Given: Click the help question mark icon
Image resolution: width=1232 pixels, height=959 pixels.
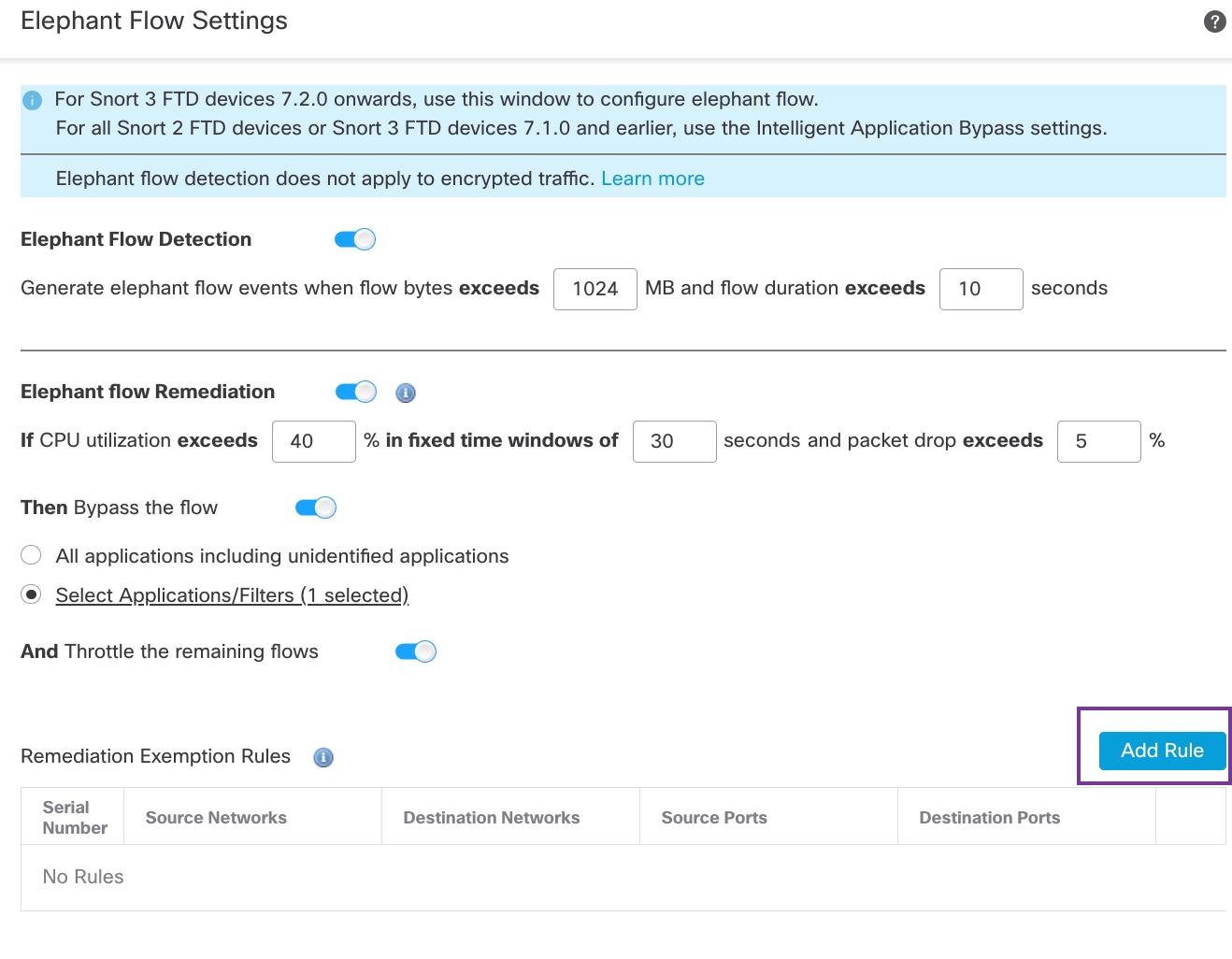Looking at the screenshot, I should [x=1214, y=21].
